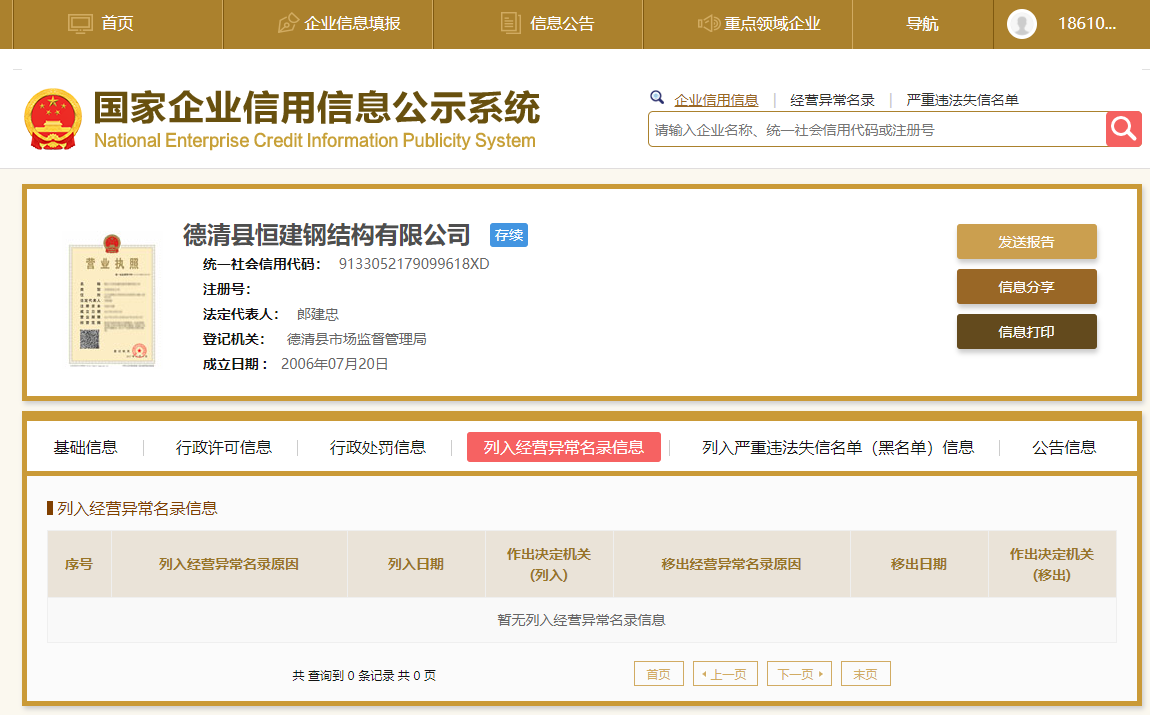Click 序号 column header
Screen dimensions: 1150x715
[x=79, y=564]
